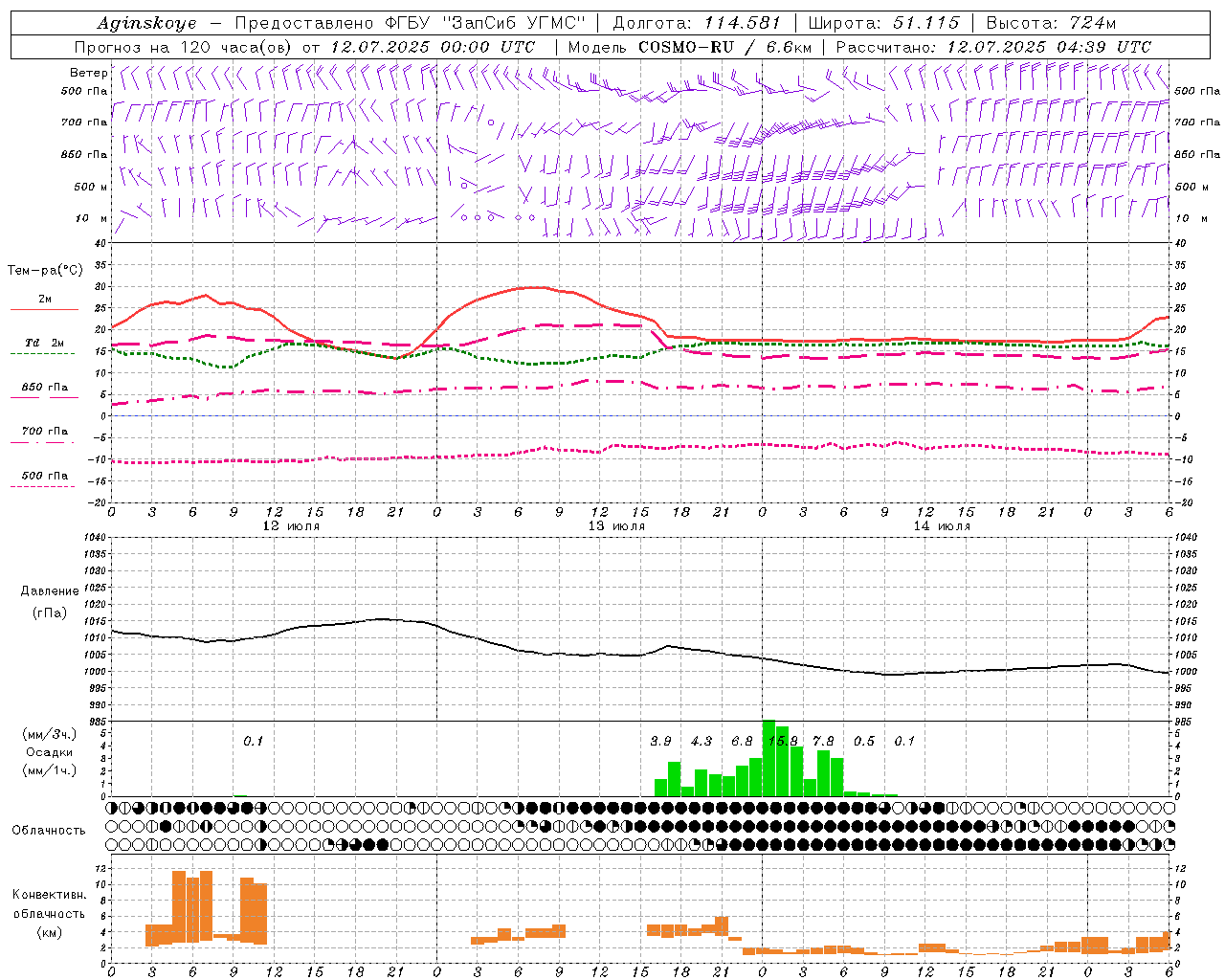Screen dimensions: 1225x980
Task: Click the 6.8 three-hour precipitation total
Action: point(742,741)
